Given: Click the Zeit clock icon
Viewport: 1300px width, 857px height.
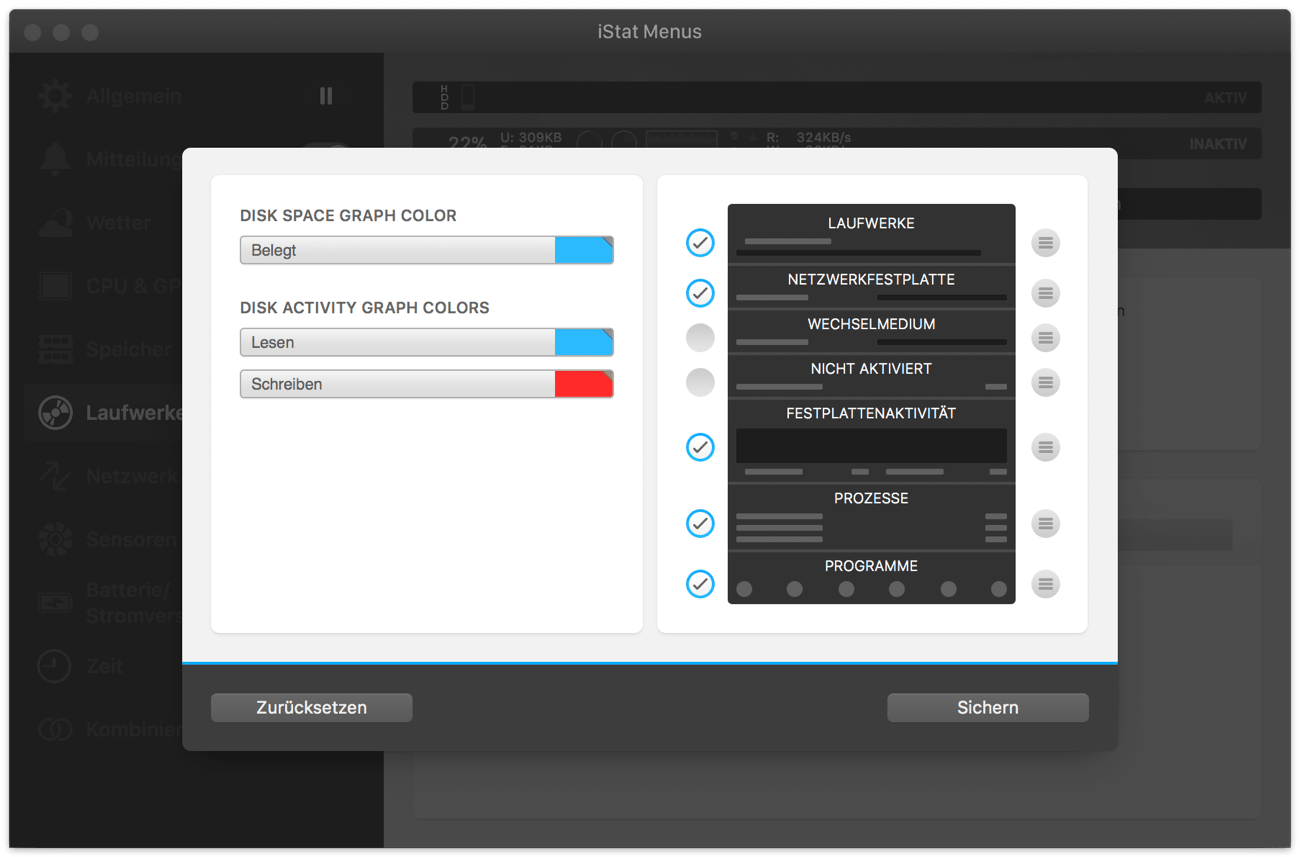Looking at the screenshot, I should tap(55, 666).
